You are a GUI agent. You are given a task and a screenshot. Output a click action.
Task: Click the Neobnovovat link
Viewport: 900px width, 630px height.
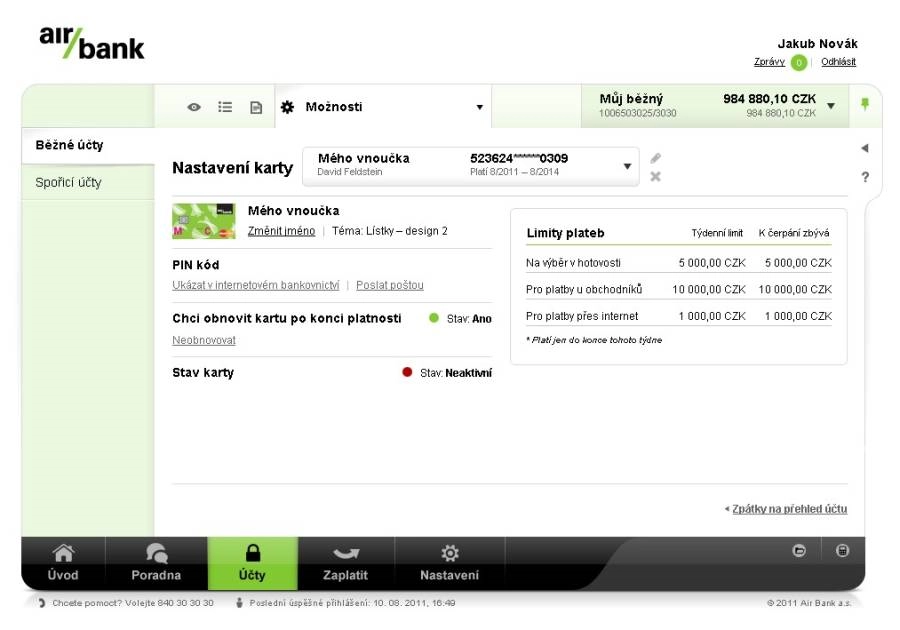pos(204,340)
